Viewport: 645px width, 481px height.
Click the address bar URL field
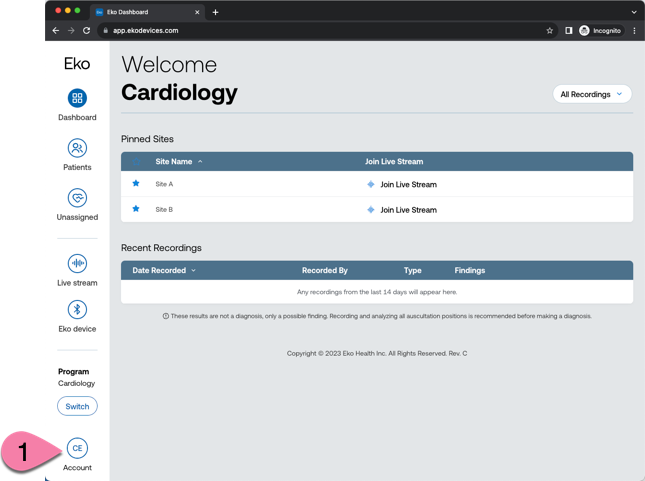coord(300,31)
